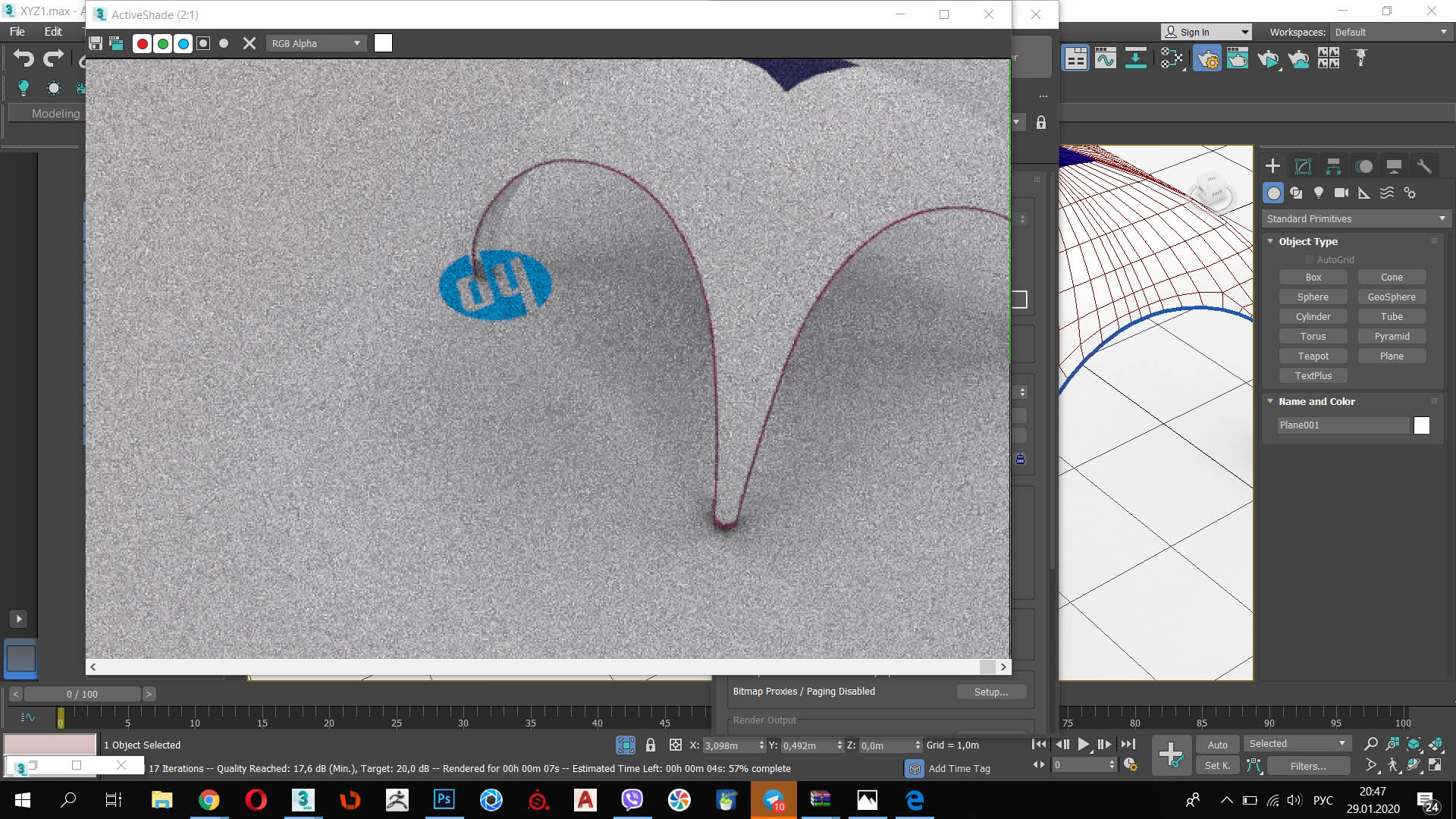Open the Selected key filter dropdown
Screen dimensions: 1456x819
point(1298,744)
